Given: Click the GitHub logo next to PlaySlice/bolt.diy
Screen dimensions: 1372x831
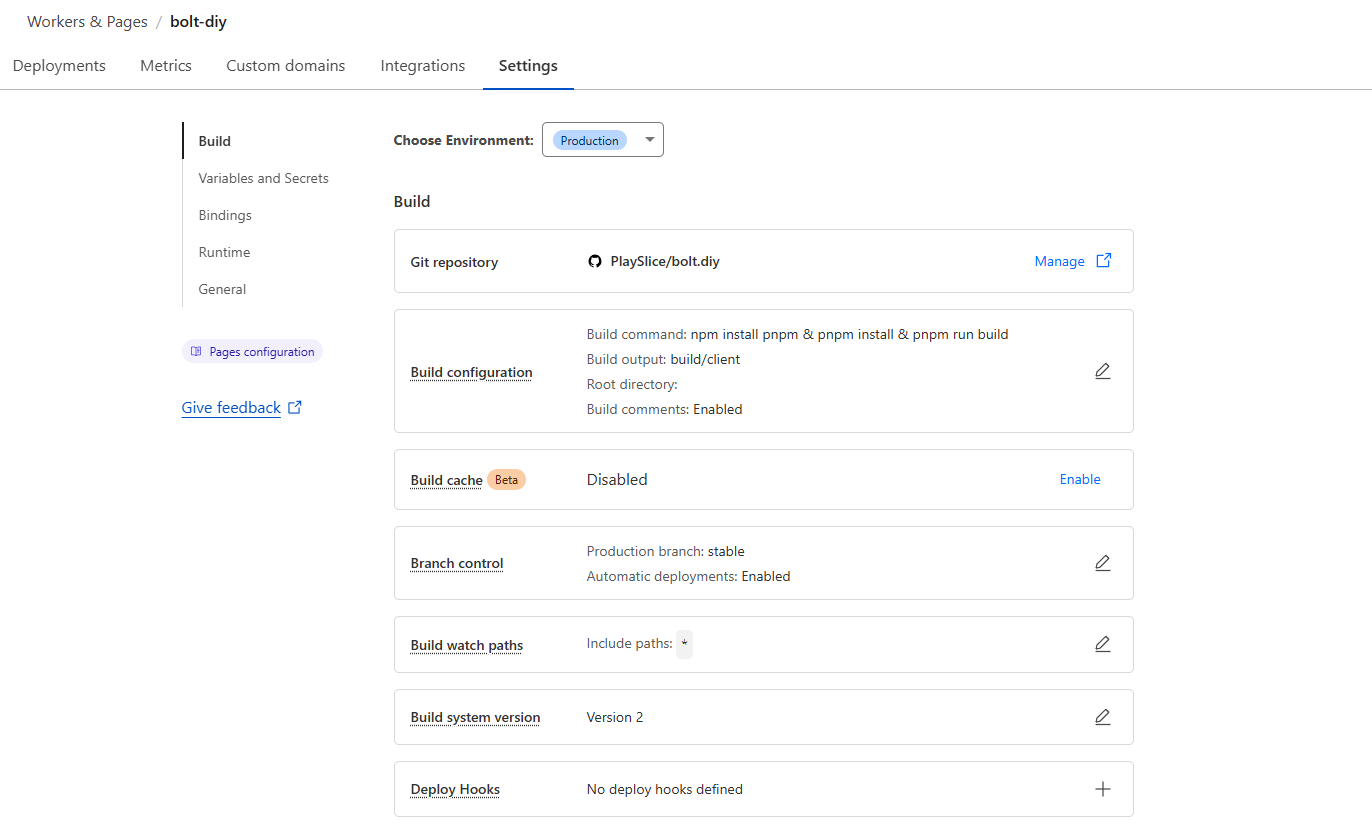Looking at the screenshot, I should 595,261.
